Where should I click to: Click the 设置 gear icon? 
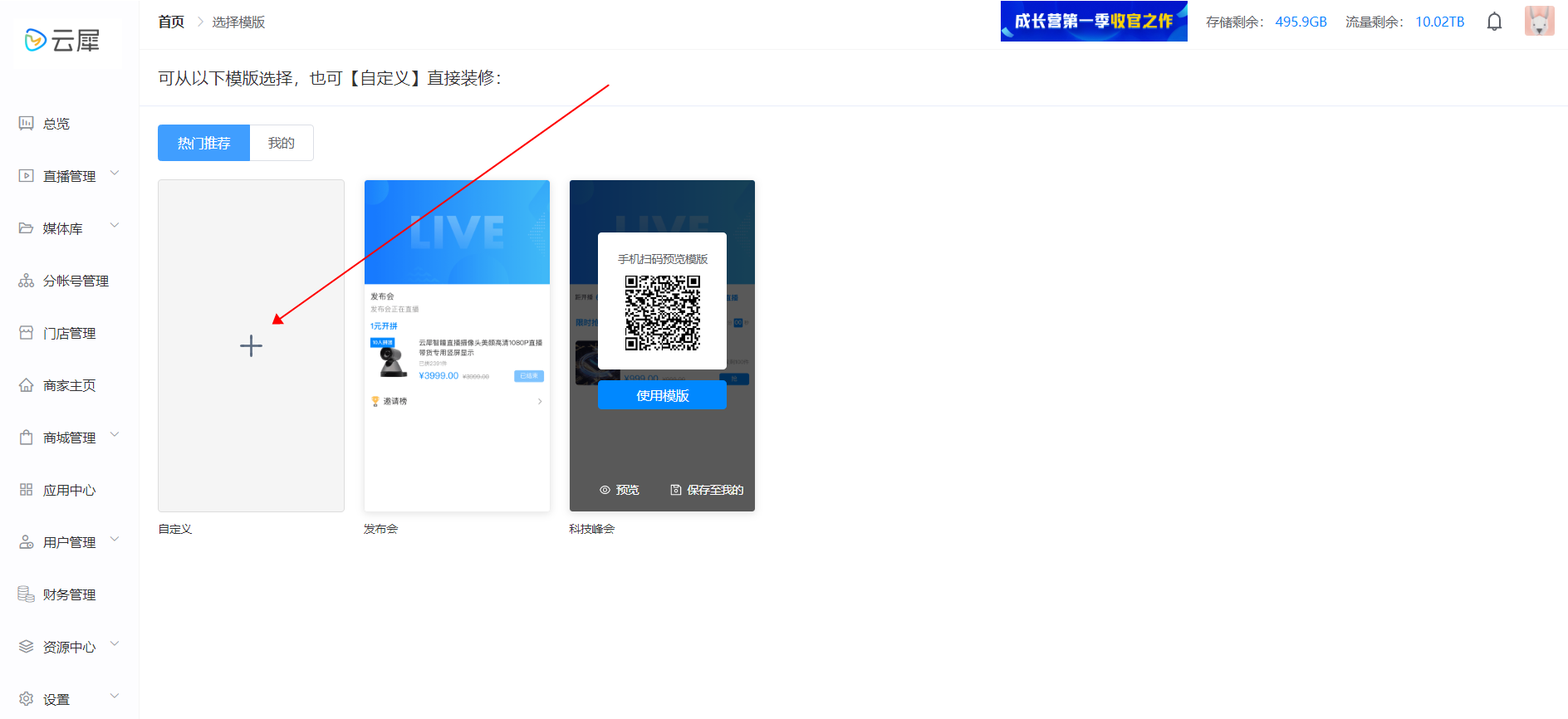click(x=27, y=699)
